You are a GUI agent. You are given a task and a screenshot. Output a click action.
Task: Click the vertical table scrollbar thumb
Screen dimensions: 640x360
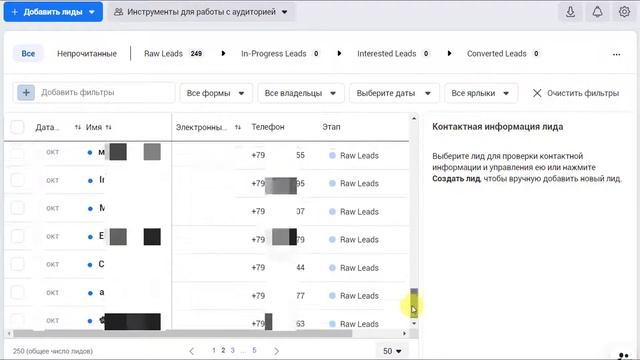tap(414, 302)
